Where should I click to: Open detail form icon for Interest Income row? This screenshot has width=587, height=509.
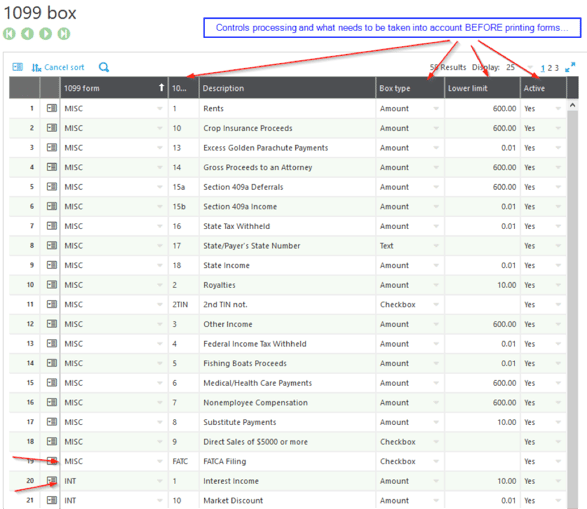(x=52, y=480)
